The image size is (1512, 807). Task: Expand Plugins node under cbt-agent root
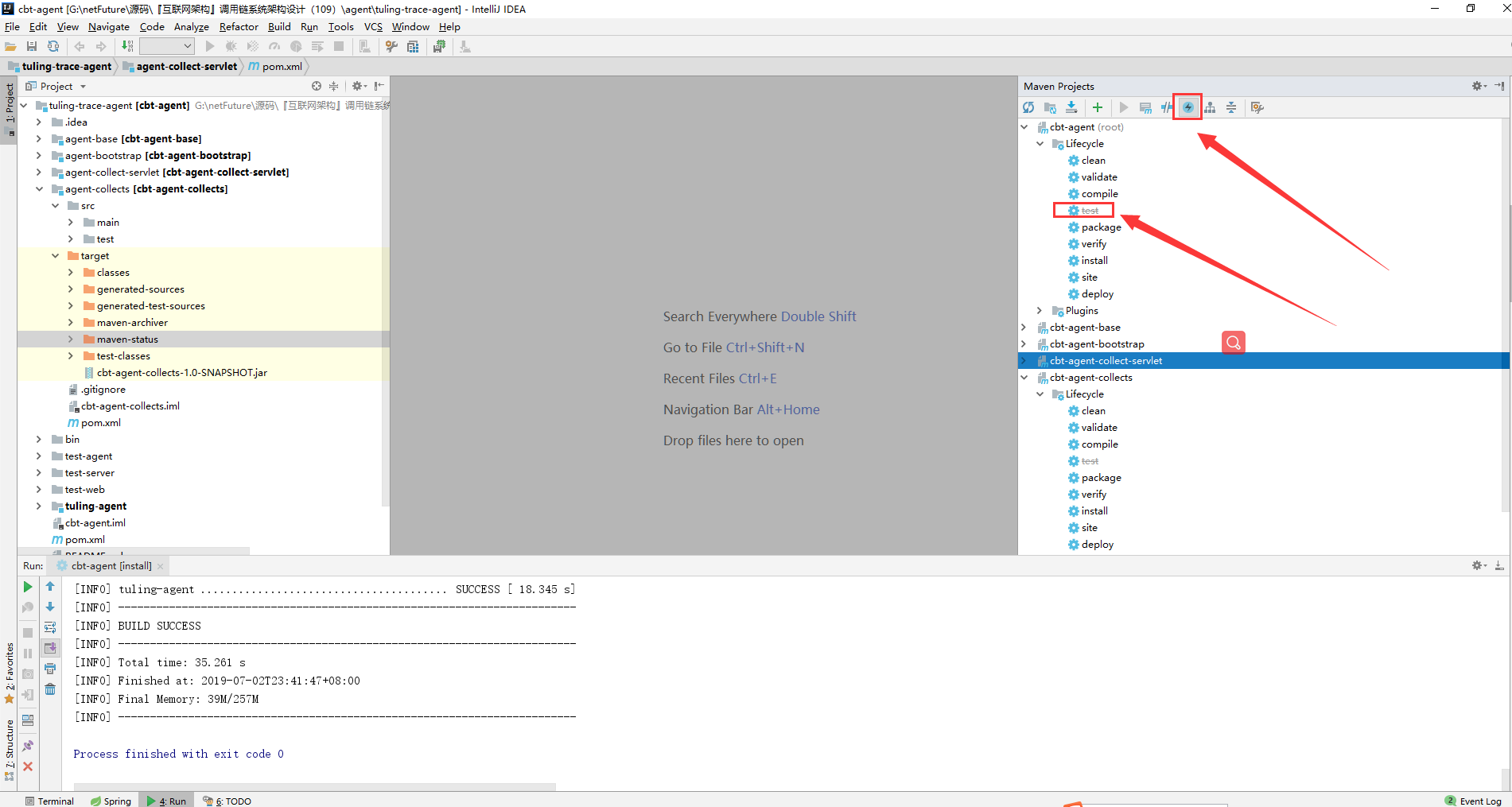1040,311
